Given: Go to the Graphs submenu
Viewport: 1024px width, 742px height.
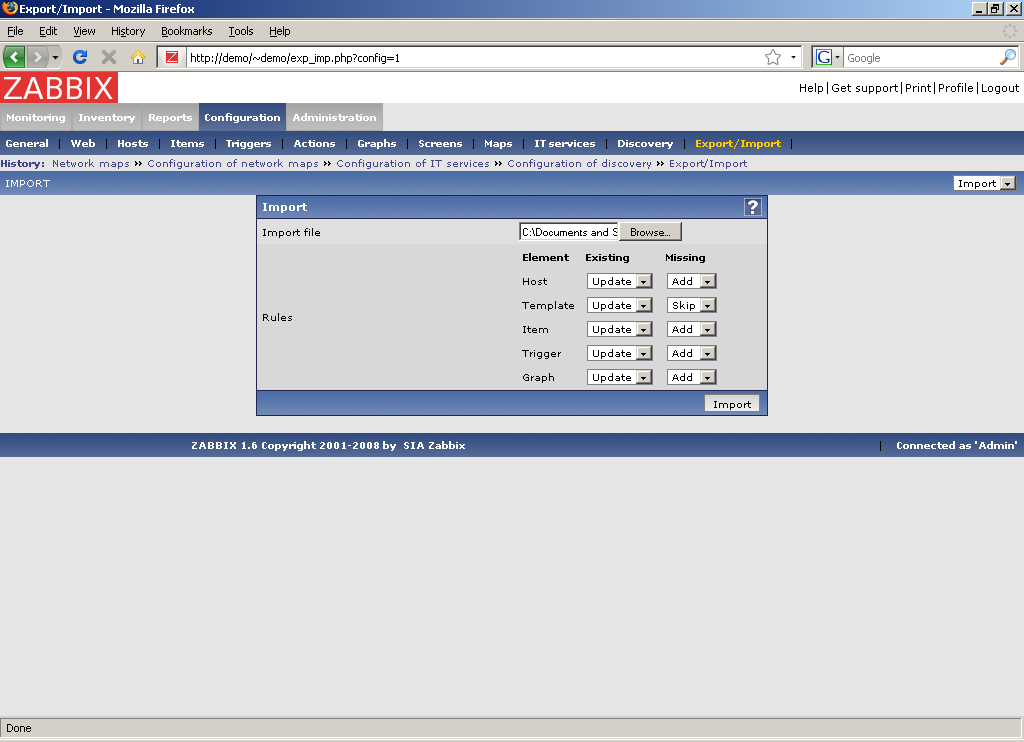Looking at the screenshot, I should pos(377,144).
